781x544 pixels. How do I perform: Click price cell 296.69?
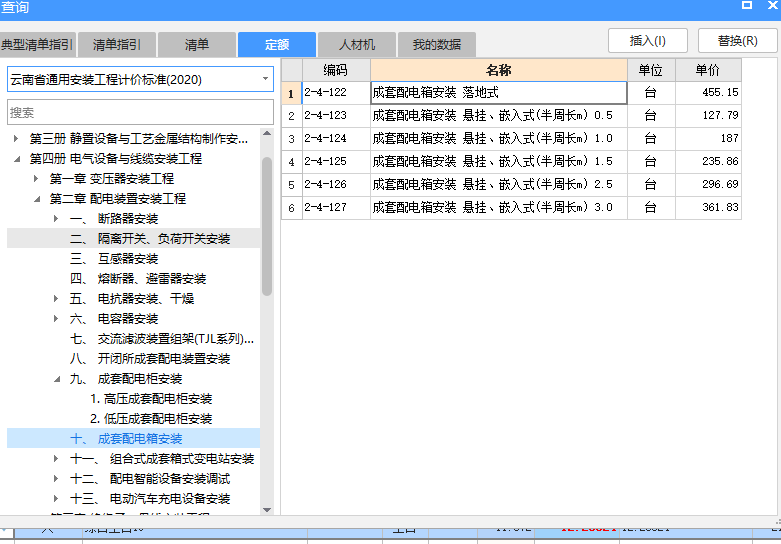point(708,184)
